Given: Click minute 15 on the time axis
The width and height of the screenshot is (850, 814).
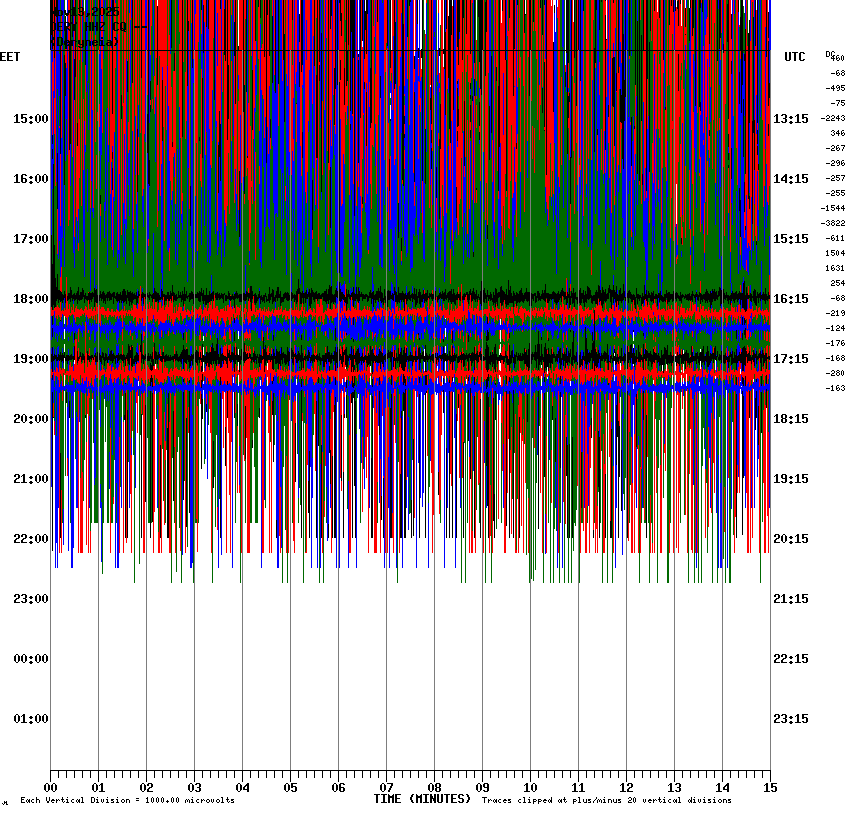Looking at the screenshot, I should [769, 787].
